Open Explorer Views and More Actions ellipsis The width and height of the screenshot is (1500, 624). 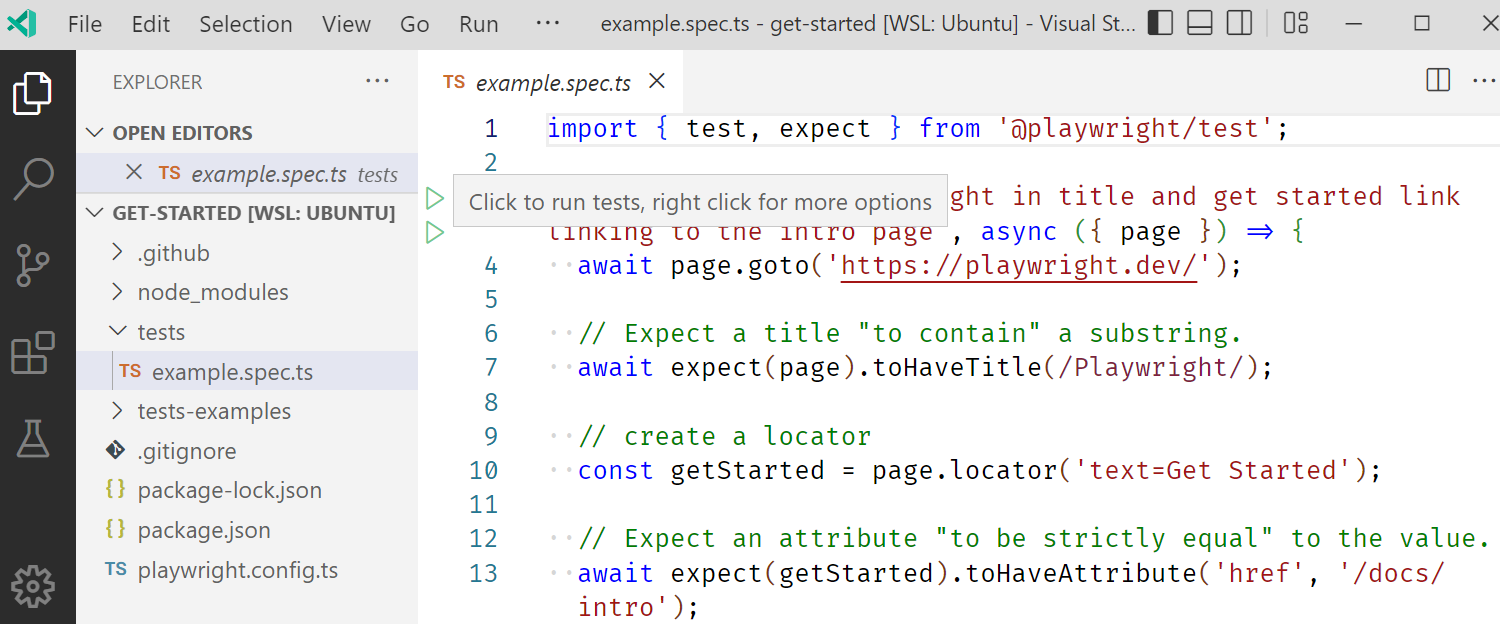click(377, 82)
